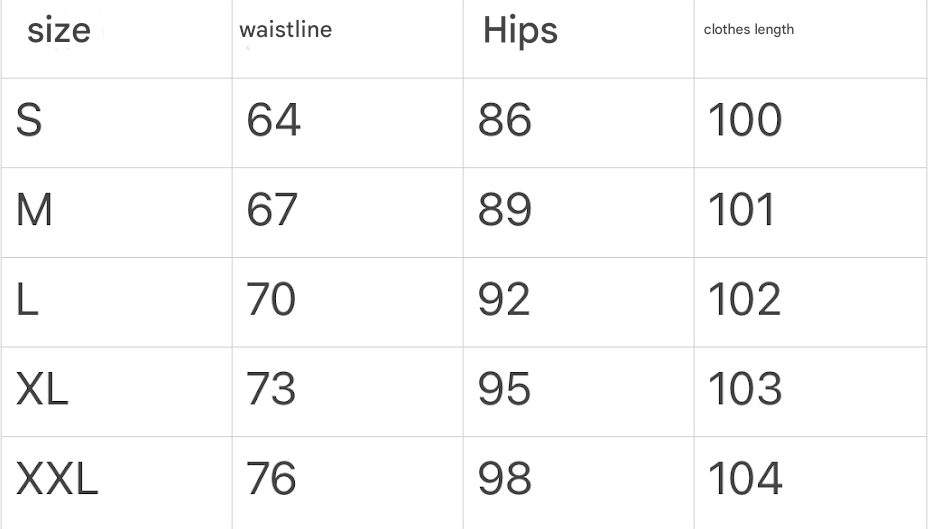
Task: Click the L size row label
Action: tap(27, 300)
